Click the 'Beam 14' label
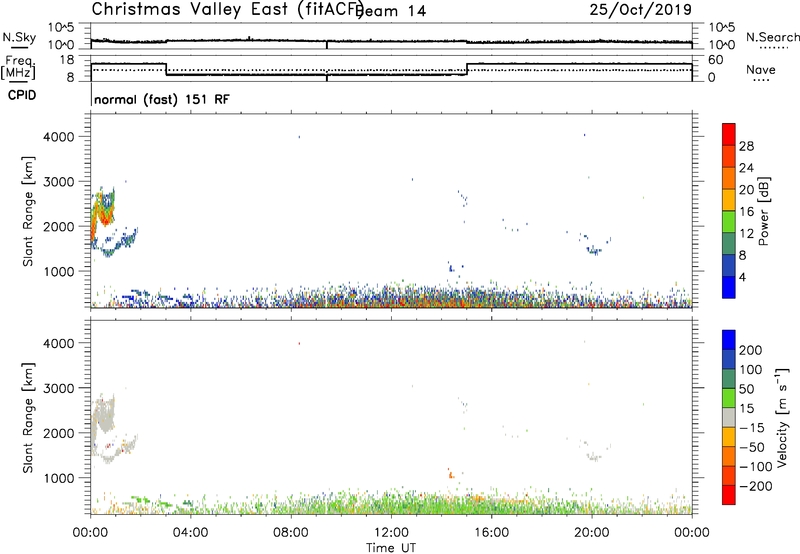This screenshot has height=554, width=800. (x=392, y=11)
